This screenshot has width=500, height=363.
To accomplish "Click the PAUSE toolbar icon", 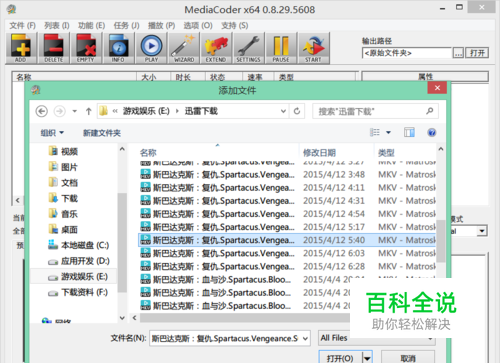I will point(281,48).
